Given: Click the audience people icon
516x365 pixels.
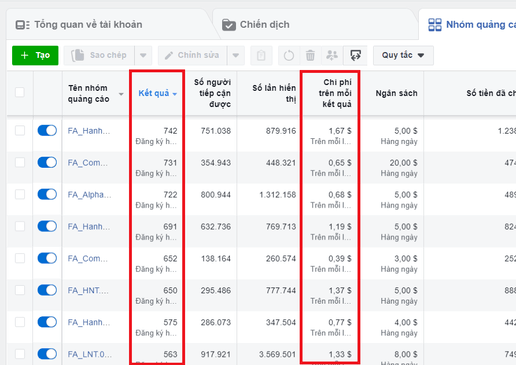Looking at the screenshot, I should [x=332, y=55].
